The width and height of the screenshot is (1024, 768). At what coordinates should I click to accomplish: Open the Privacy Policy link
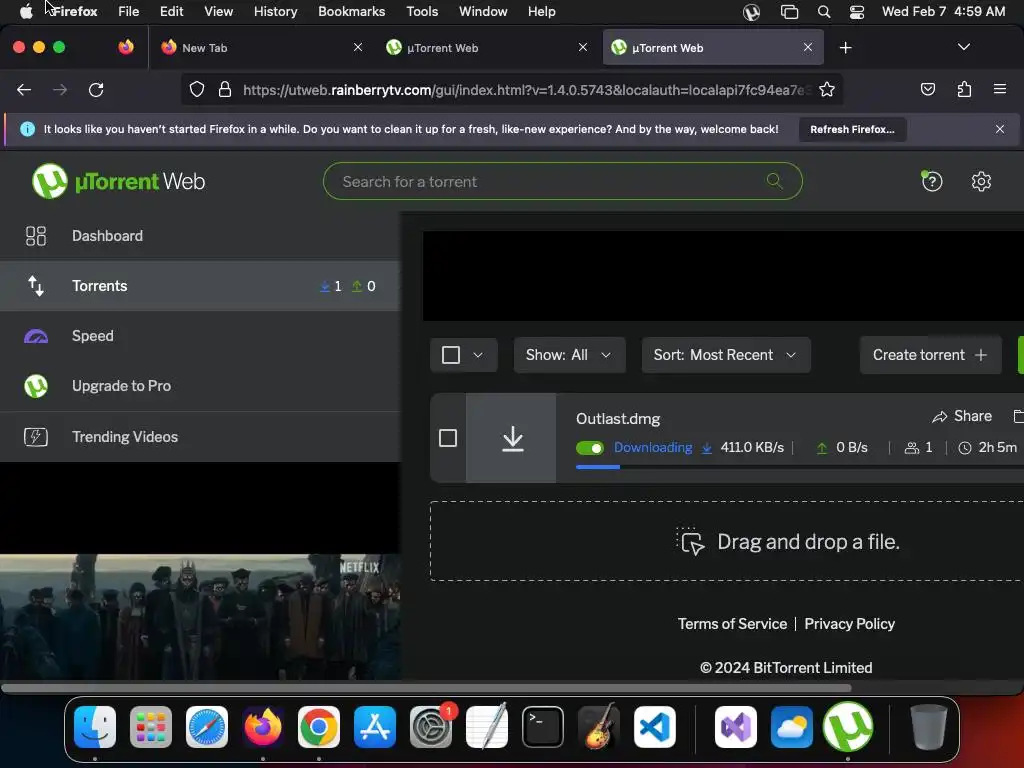849,624
